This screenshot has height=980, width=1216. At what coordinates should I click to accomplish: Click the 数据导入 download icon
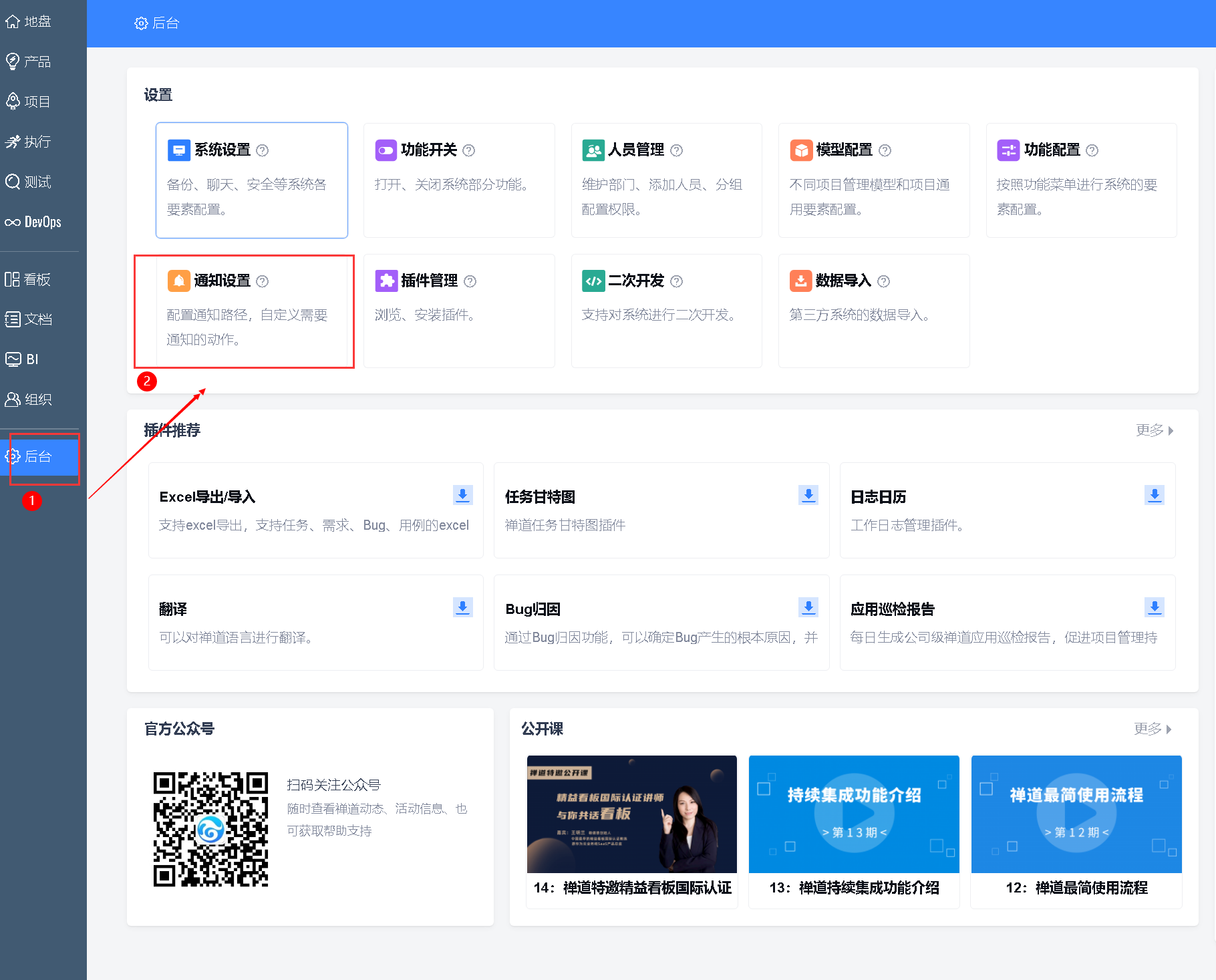point(801,281)
